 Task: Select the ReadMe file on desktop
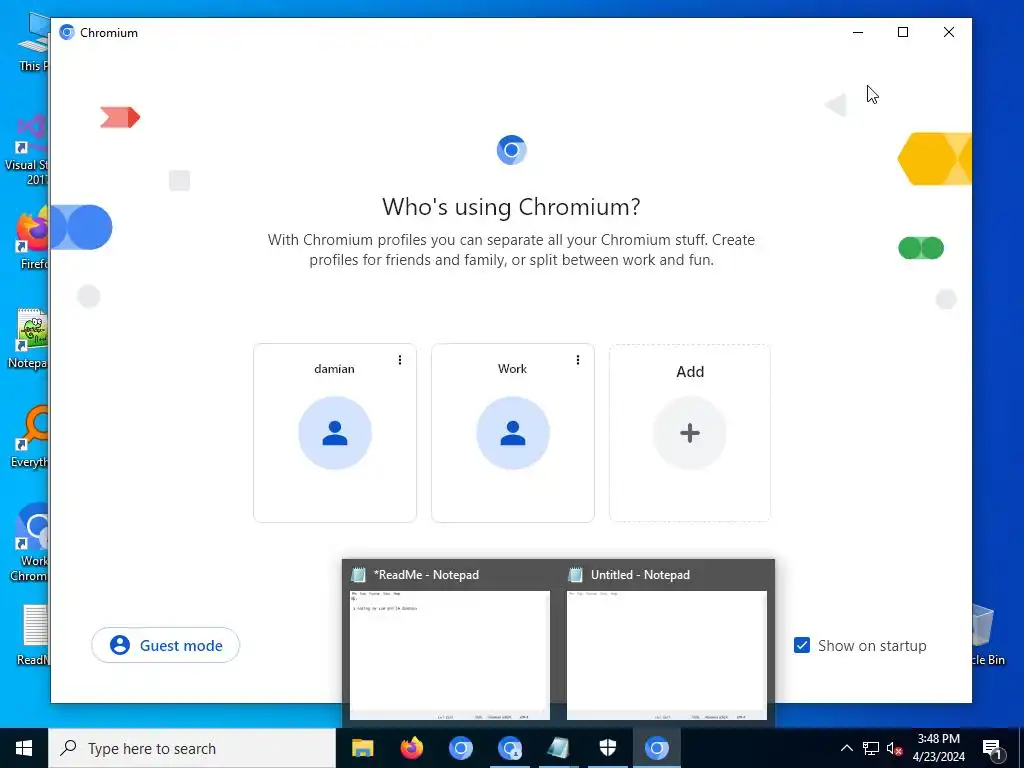[x=33, y=635]
